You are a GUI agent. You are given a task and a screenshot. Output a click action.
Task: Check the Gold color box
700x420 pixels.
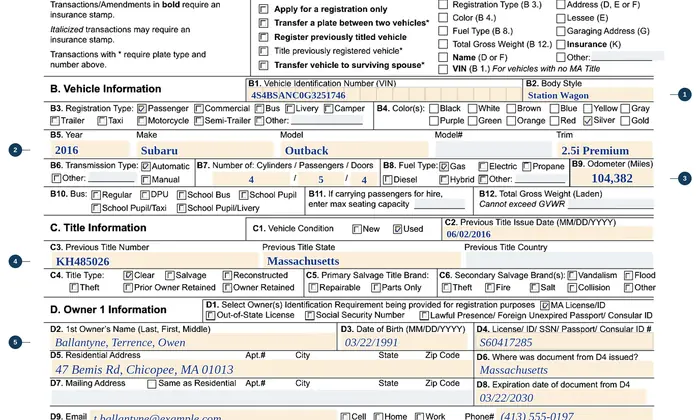point(625,121)
